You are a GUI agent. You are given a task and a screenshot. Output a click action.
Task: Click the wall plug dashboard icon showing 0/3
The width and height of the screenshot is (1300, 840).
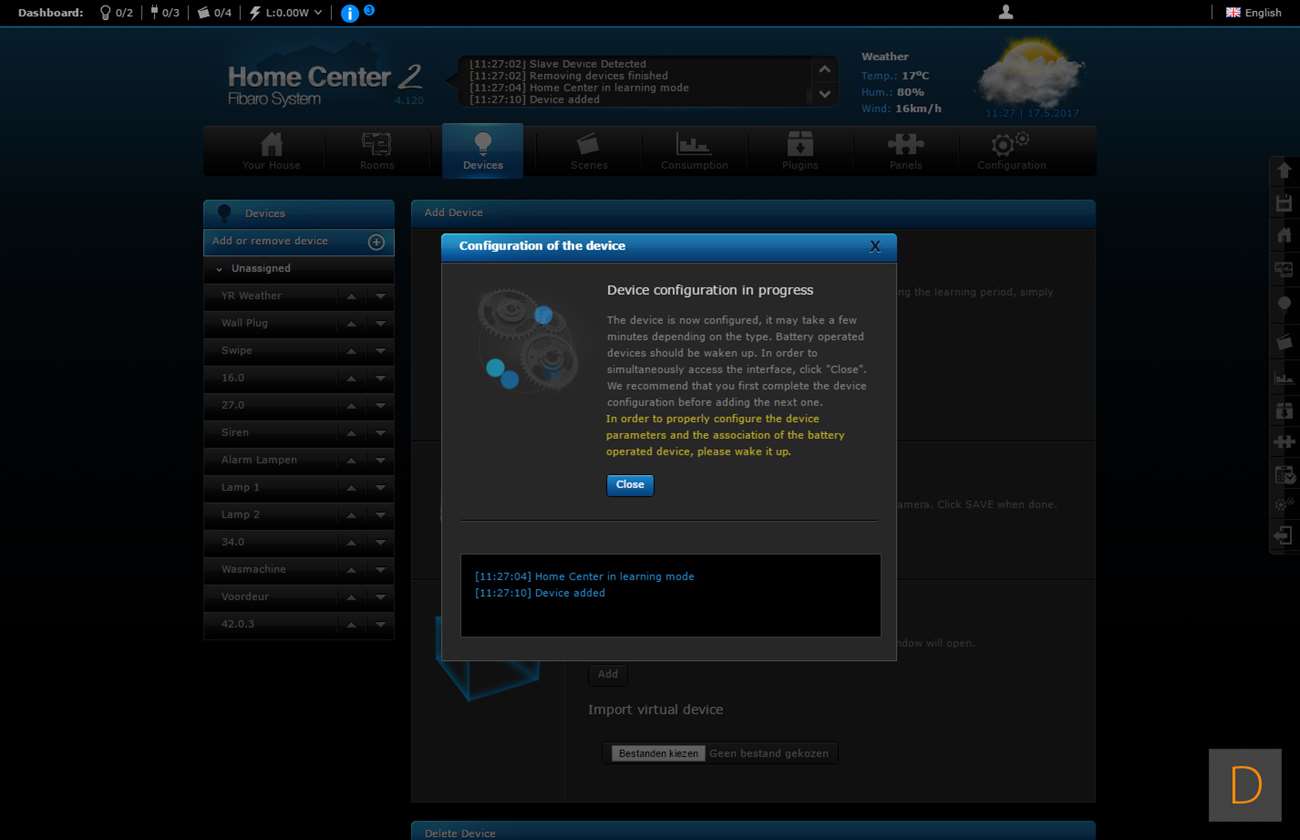[x=155, y=13]
